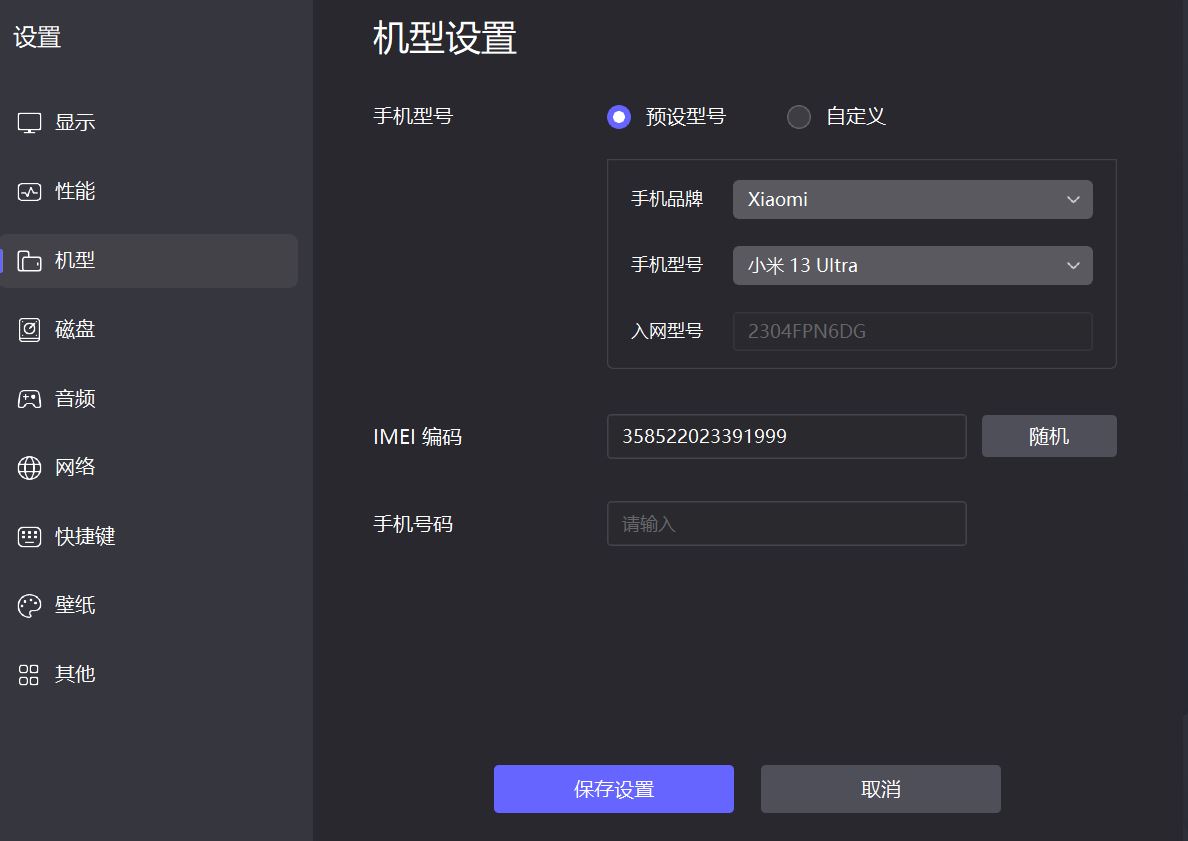
Task: Click the 保存设置 button
Action: coord(613,789)
